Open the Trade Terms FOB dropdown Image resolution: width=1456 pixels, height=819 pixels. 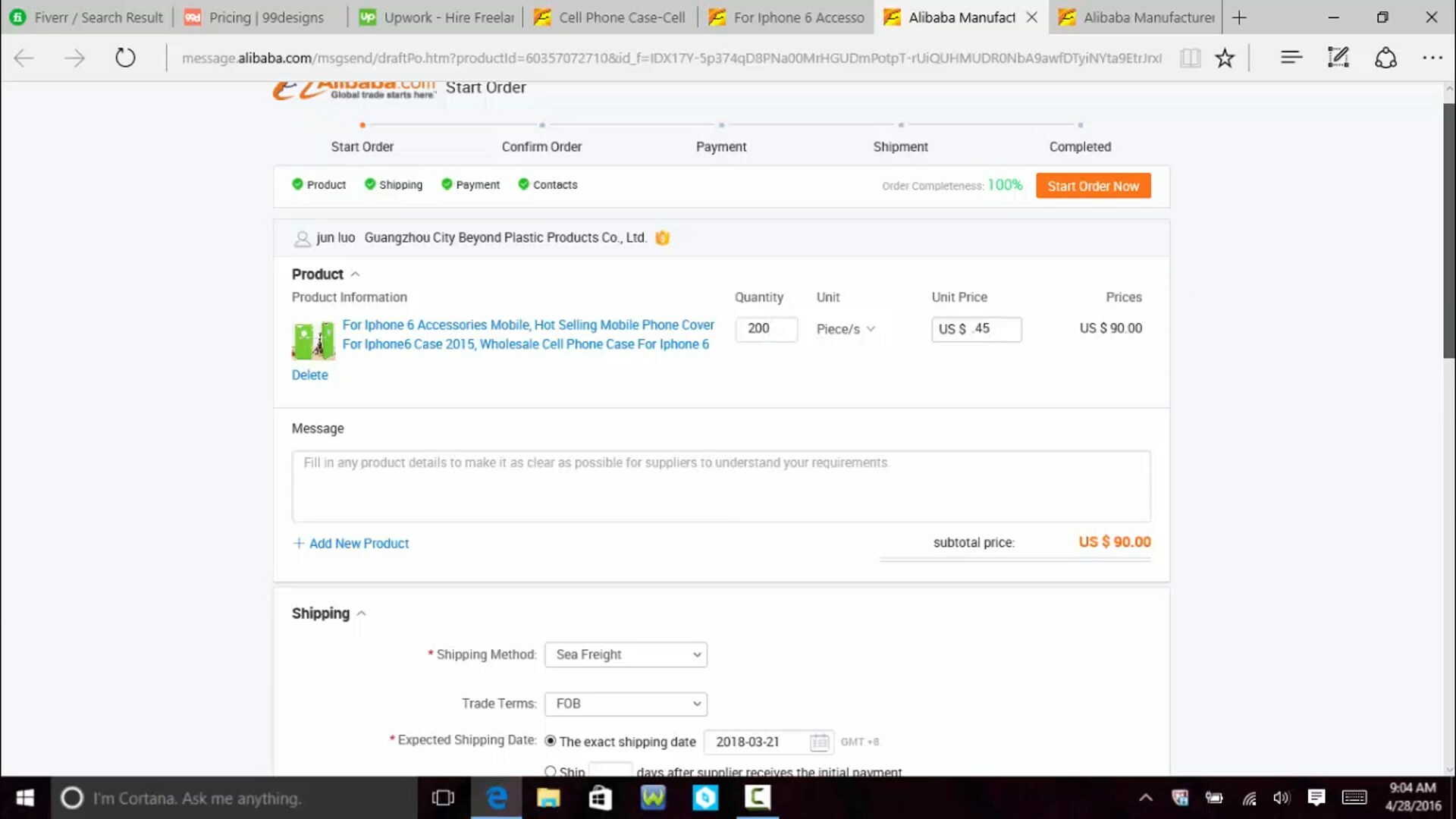(x=626, y=704)
